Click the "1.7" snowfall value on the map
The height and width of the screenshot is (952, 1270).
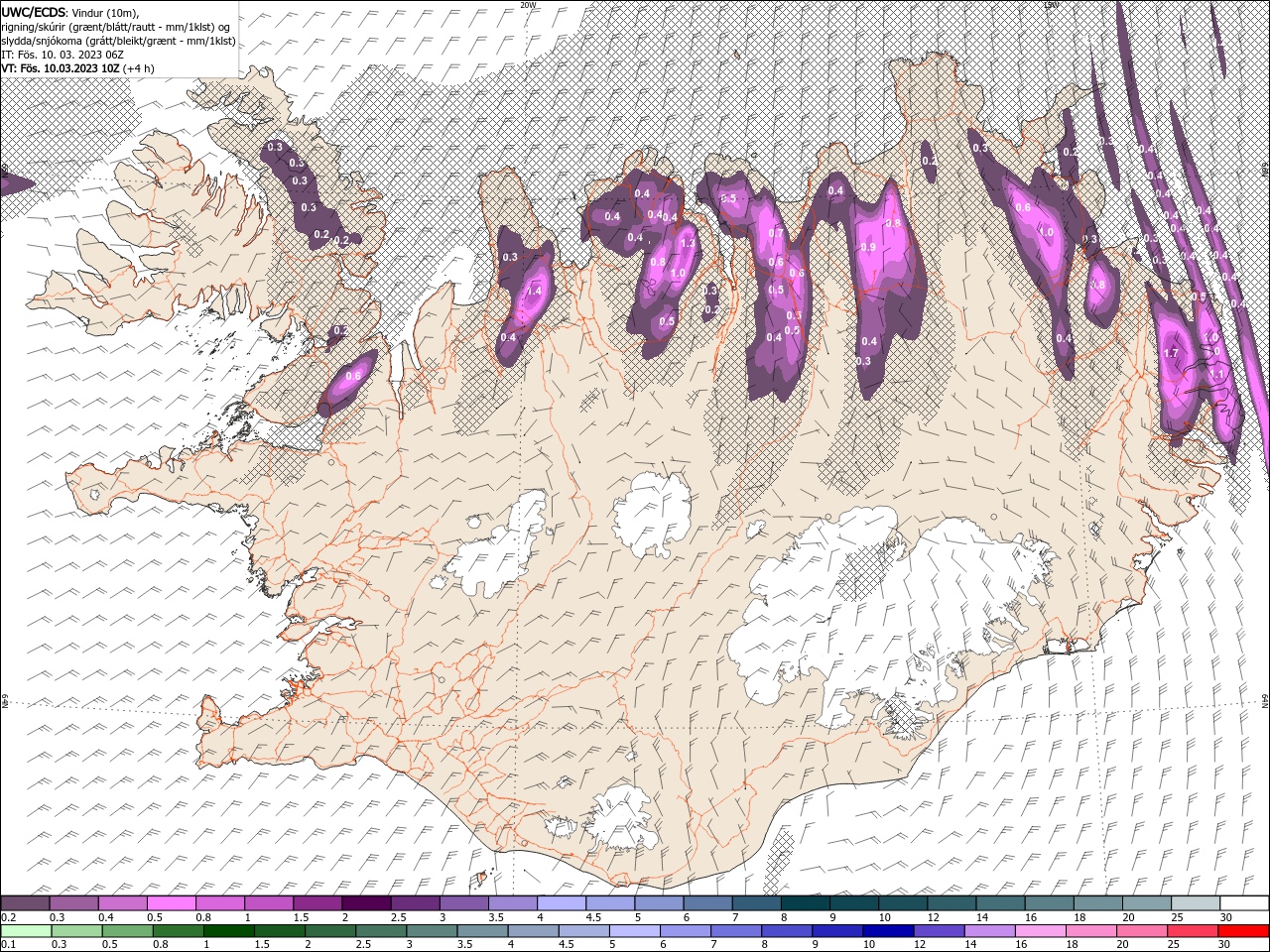click(1170, 353)
